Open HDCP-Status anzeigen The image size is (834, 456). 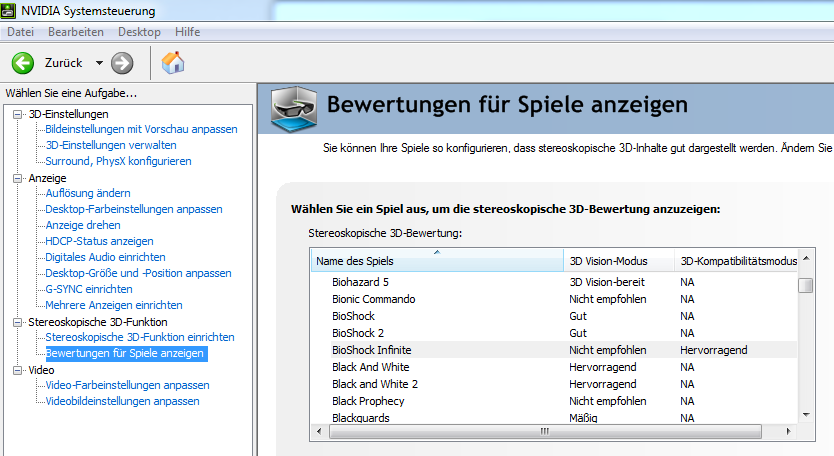click(99, 241)
